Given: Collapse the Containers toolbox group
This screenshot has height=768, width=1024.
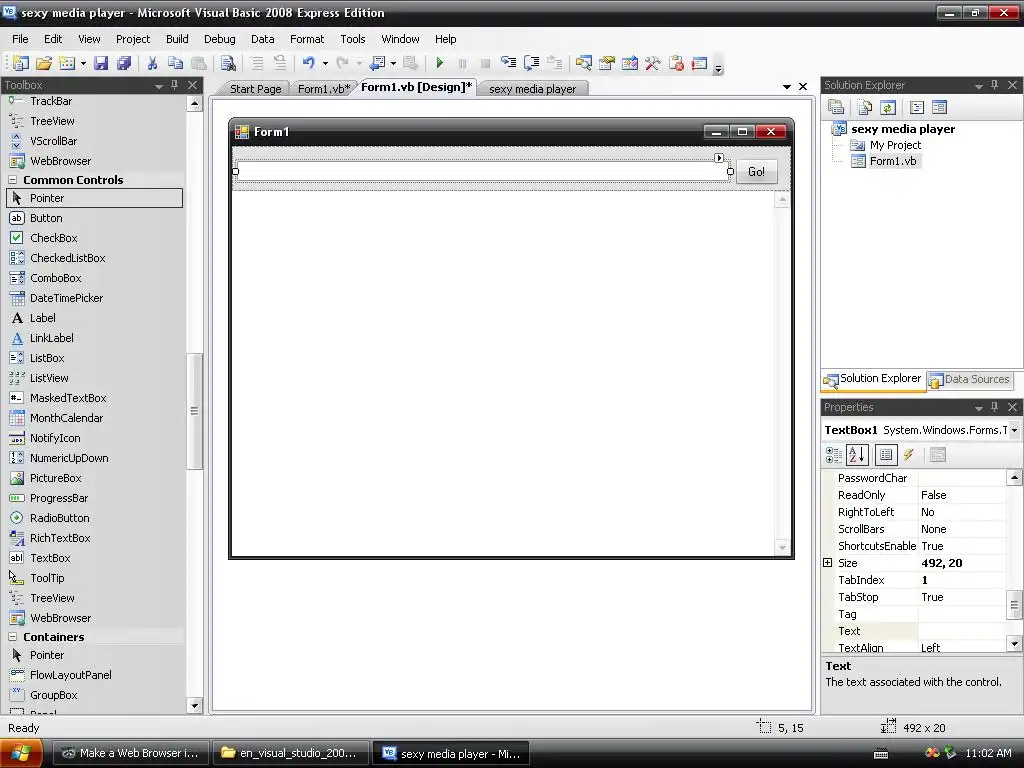Looking at the screenshot, I should coord(12,637).
